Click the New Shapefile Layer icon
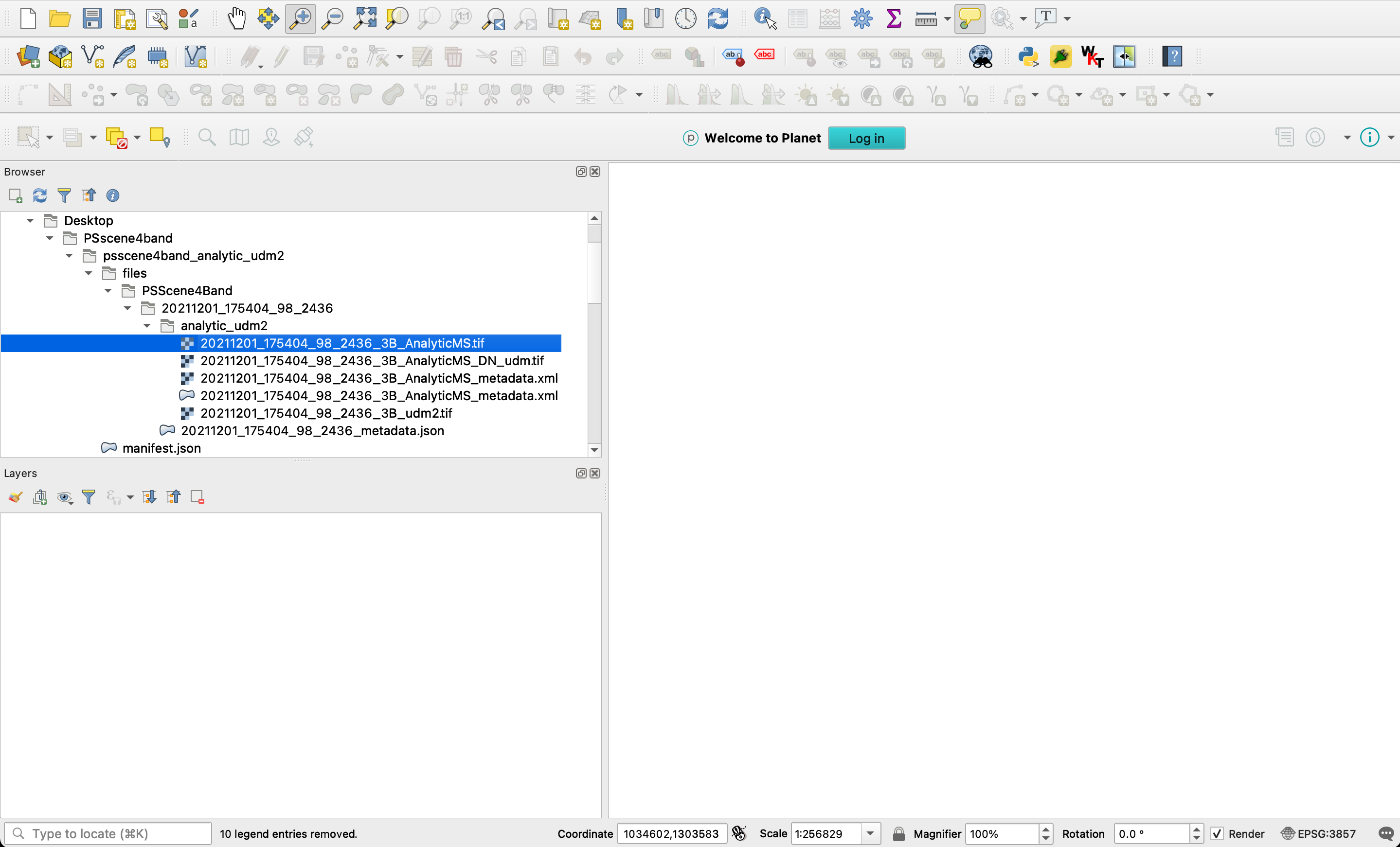1400x847 pixels. point(92,56)
